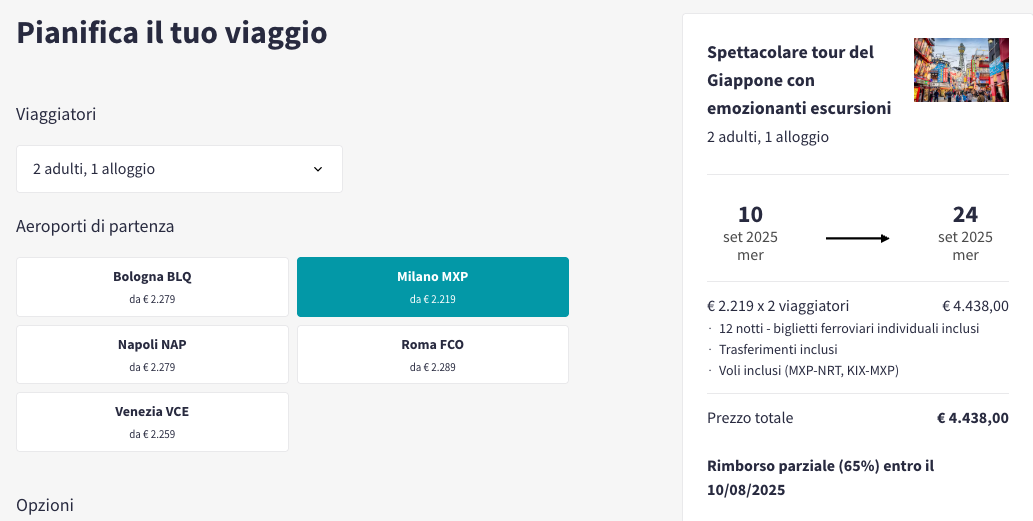The width and height of the screenshot is (1033, 521).
Task: Choose Venezia VCE departure airport
Action: tap(152, 422)
